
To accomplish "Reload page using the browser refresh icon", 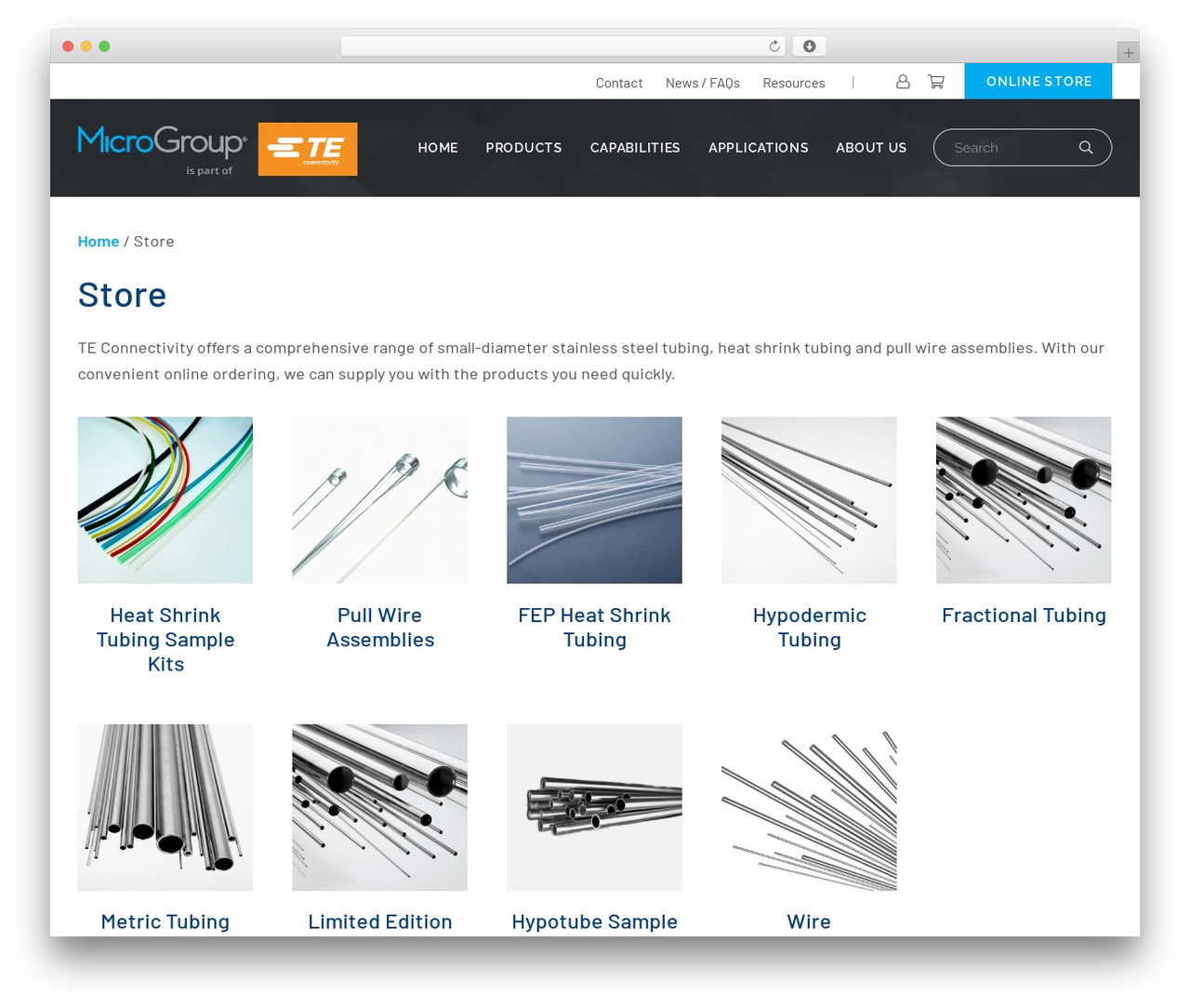I will 774,46.
